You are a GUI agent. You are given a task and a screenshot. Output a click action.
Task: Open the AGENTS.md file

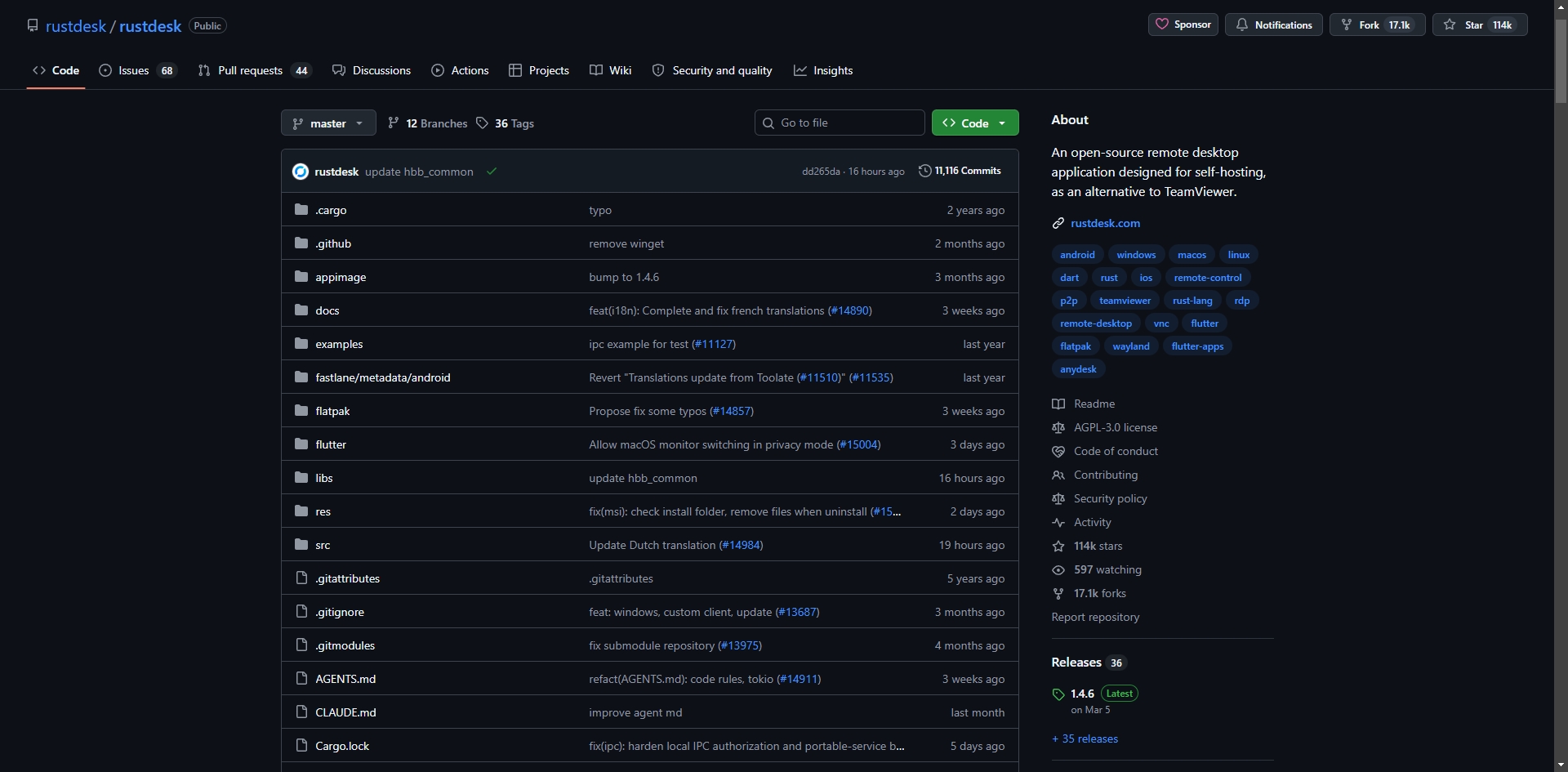tap(345, 679)
